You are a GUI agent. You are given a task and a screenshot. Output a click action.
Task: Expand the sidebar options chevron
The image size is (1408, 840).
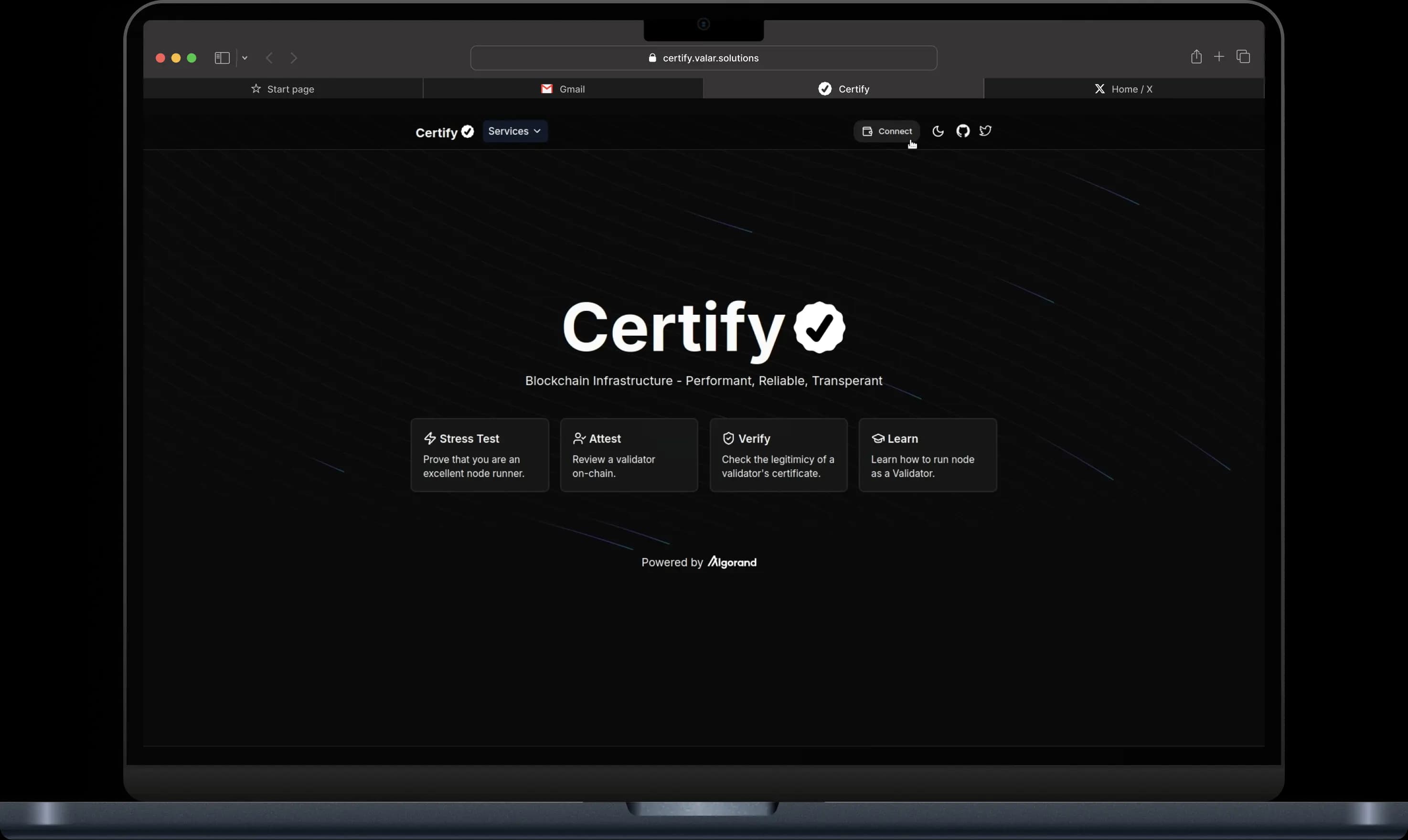tap(245, 58)
